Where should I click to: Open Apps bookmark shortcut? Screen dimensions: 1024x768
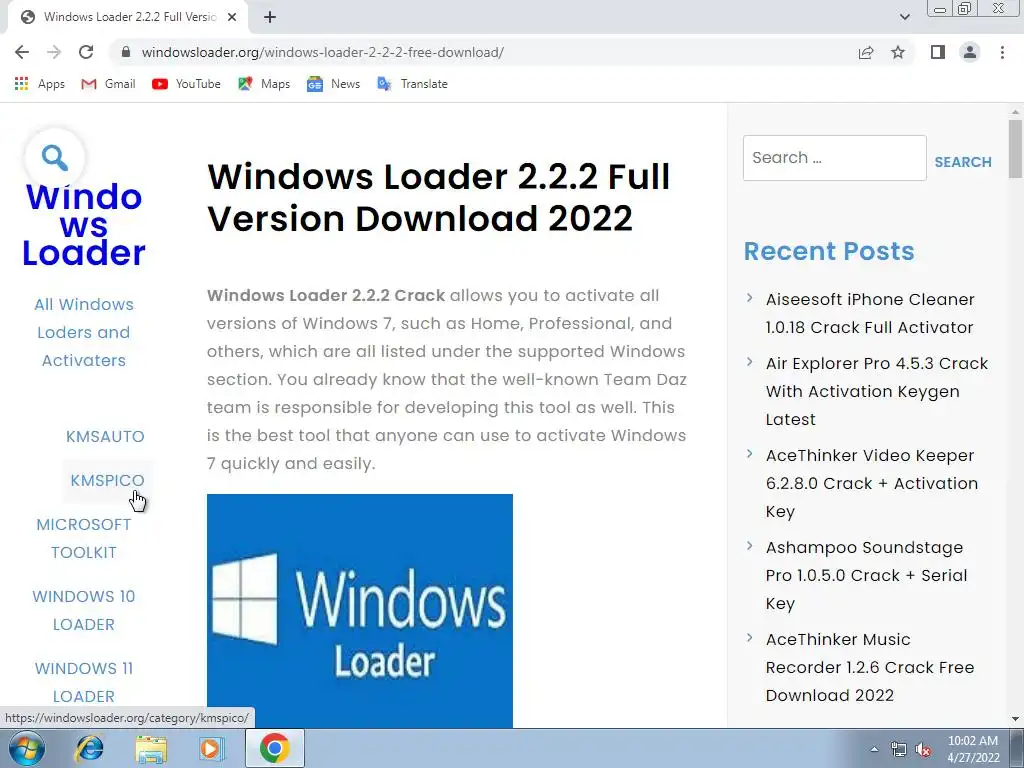point(40,84)
